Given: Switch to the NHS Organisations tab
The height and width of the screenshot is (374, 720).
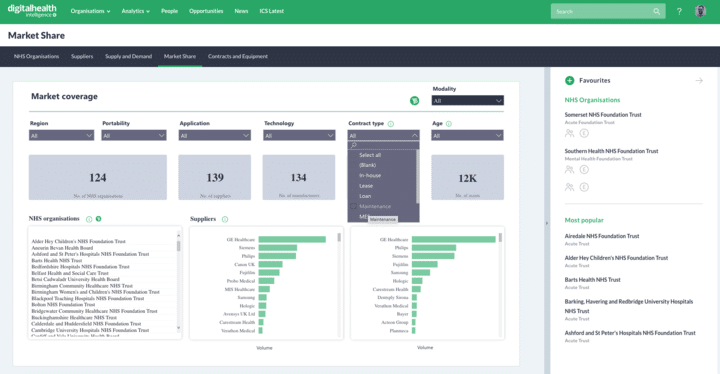Looking at the screenshot, I should [36, 57].
